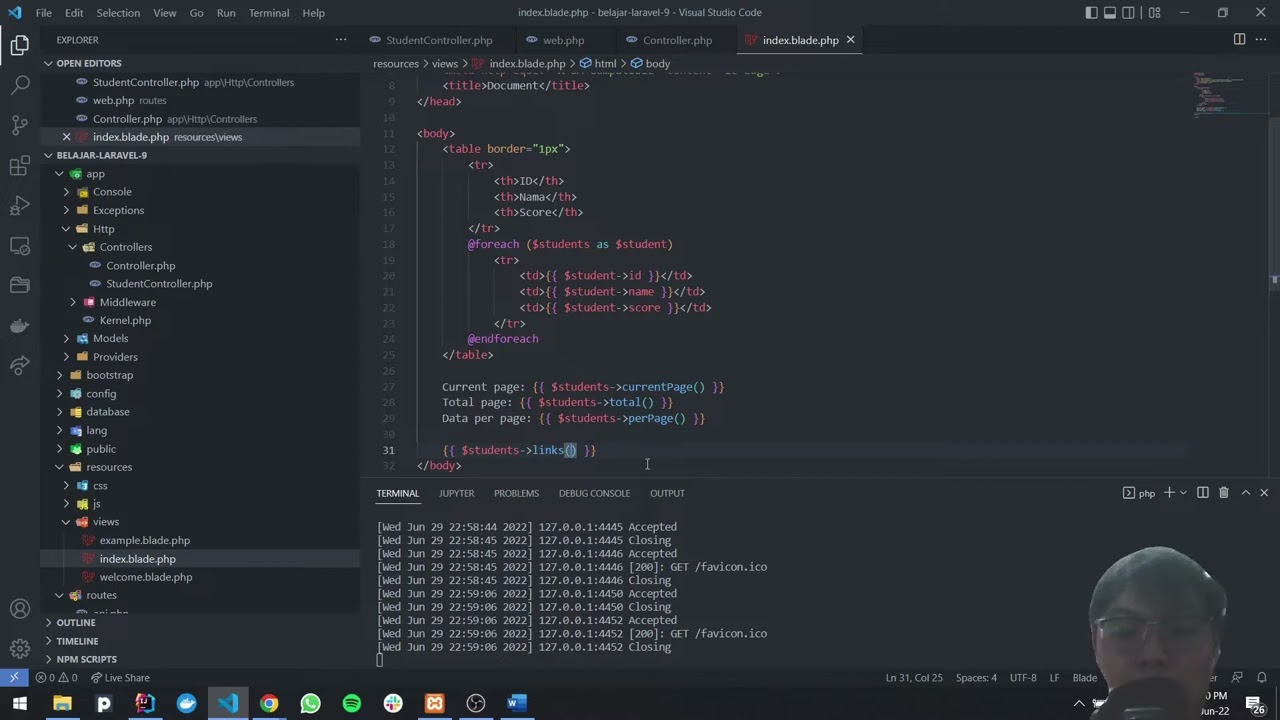1280x720 pixels.
Task: Customize layout icon in title bar
Action: [x=1155, y=13]
